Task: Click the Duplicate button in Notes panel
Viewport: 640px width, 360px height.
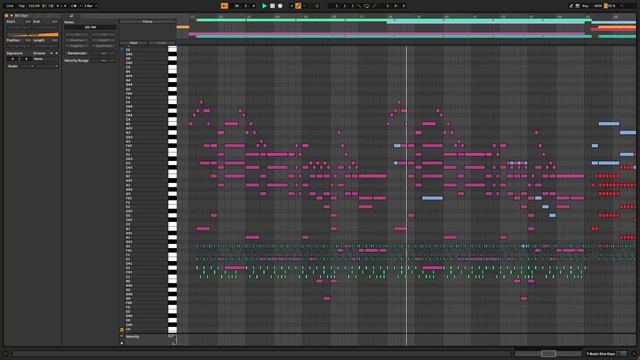Action: (104, 46)
